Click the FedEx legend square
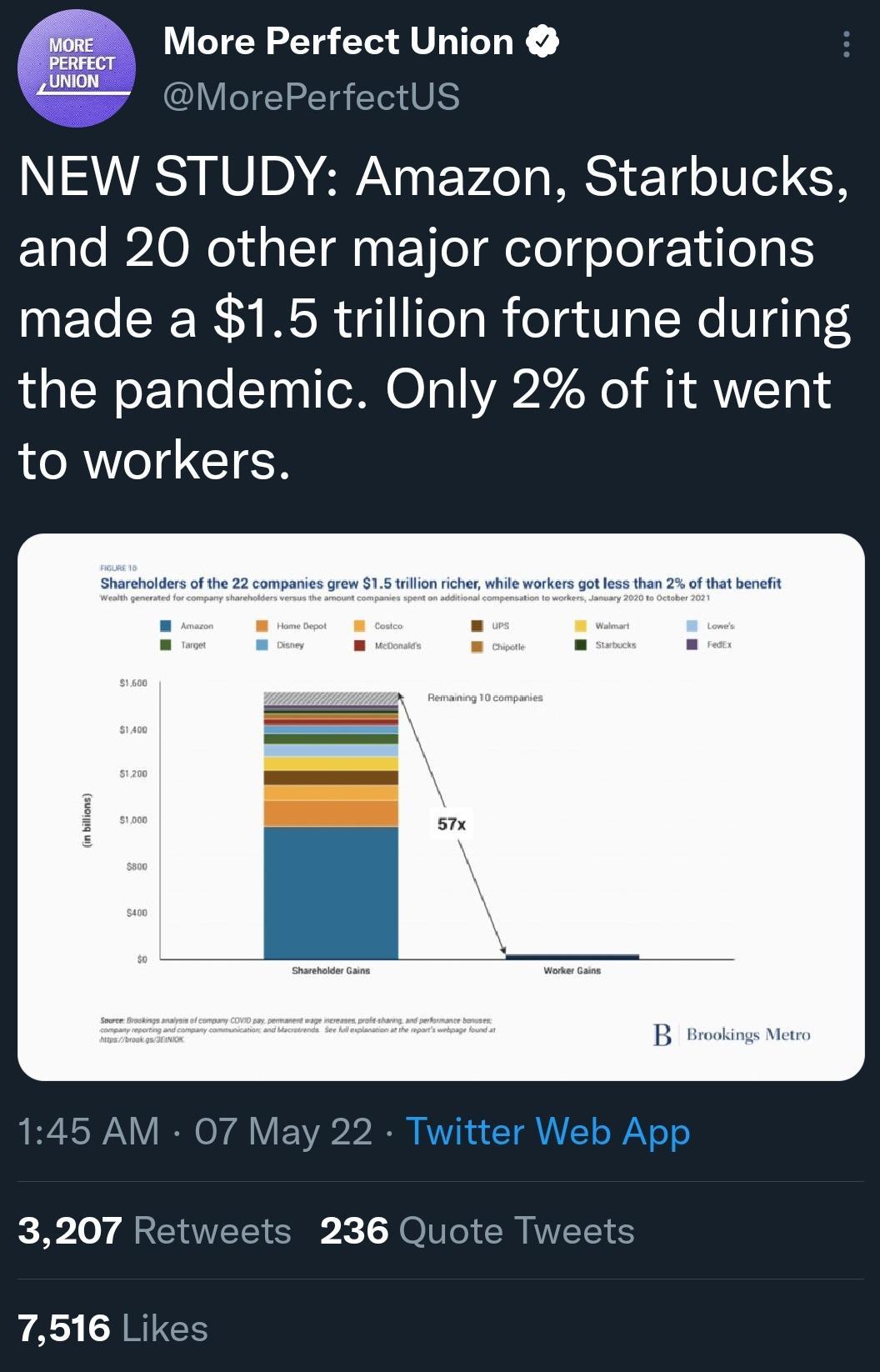This screenshot has width=880, height=1372. click(689, 643)
